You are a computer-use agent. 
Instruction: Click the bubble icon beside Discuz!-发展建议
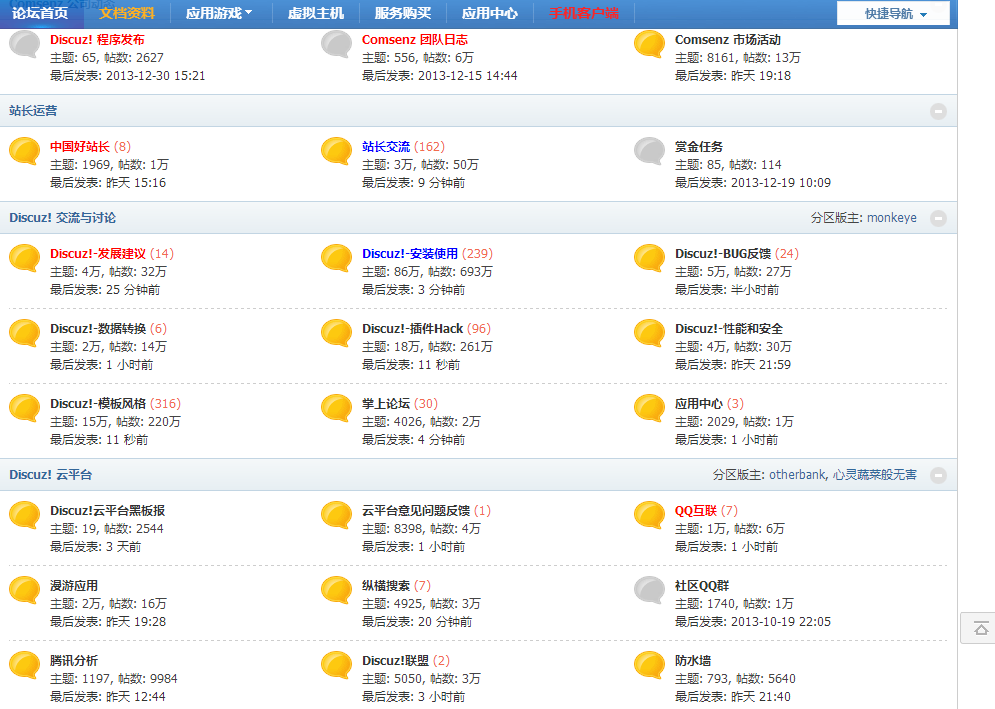pos(25,259)
